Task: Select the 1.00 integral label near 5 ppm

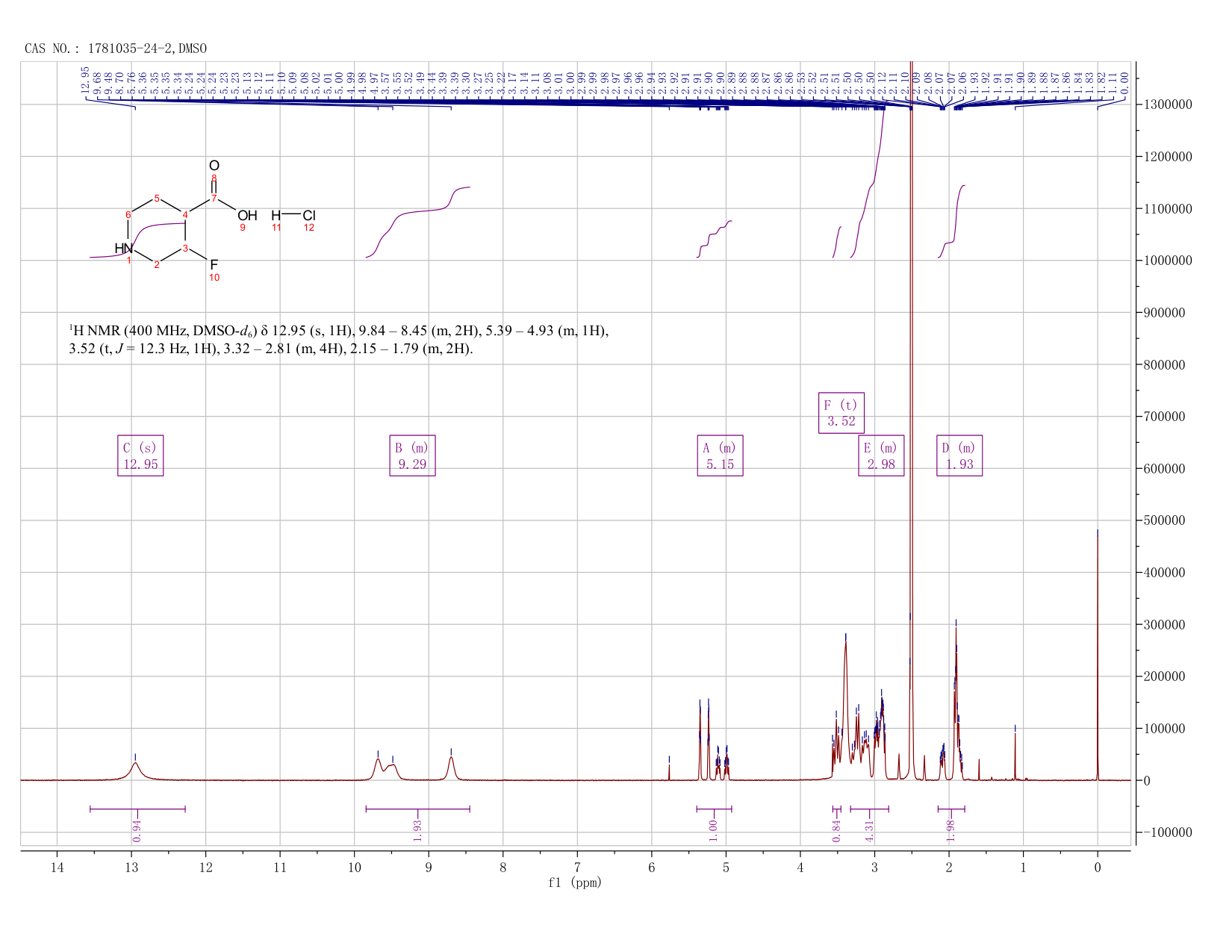Action: (713, 830)
